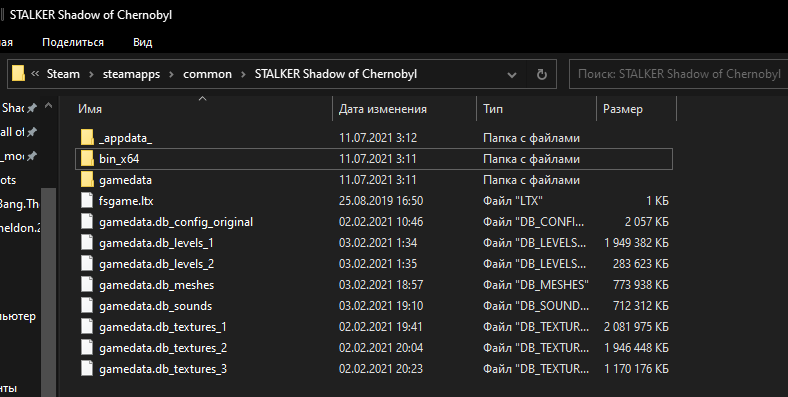Show hidden path via double-chevron before Steam

point(35,74)
